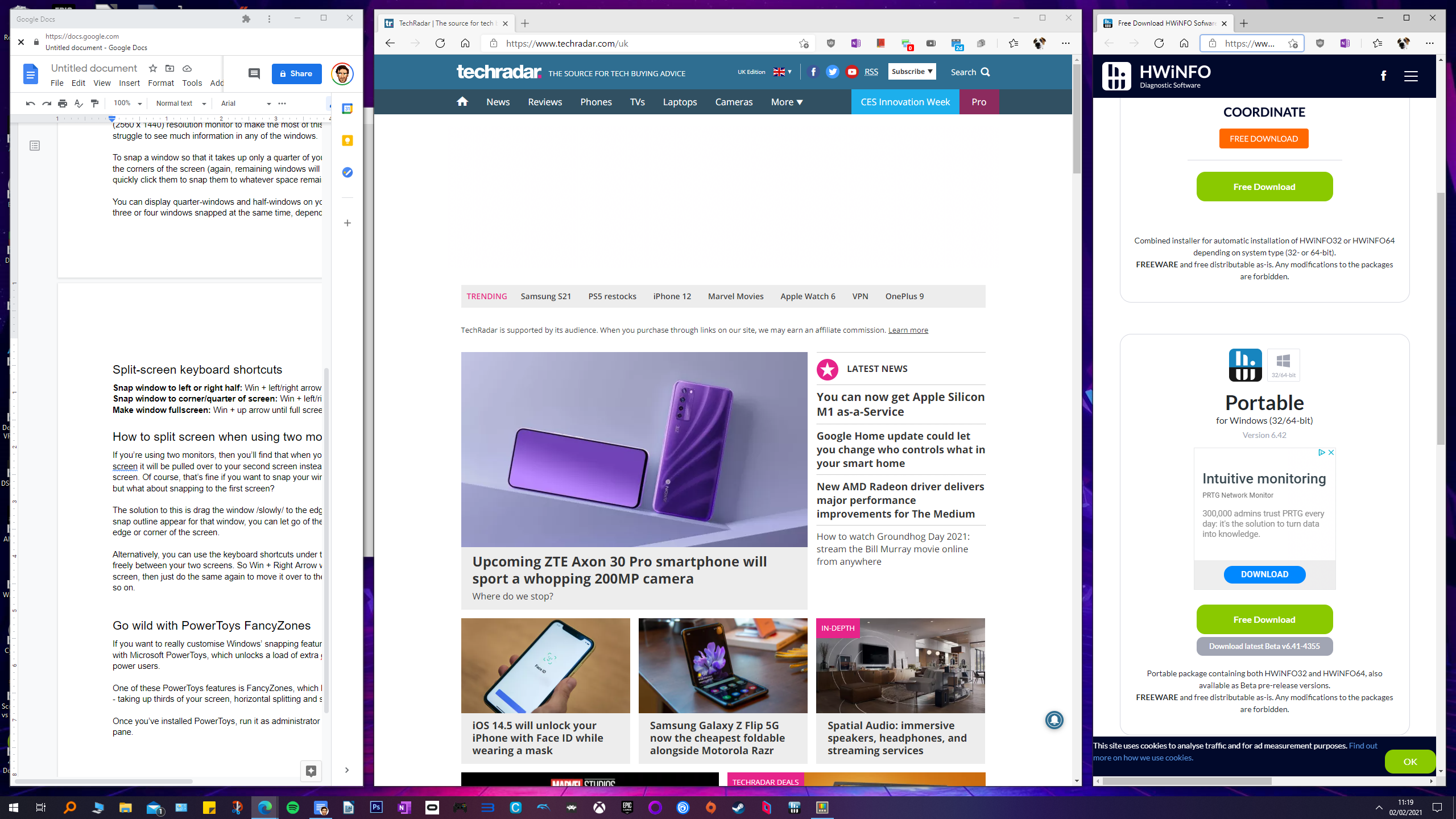Toggle the PRTG download checkbox area
Viewport: 1456px width, 819px height.
pos(1264,573)
